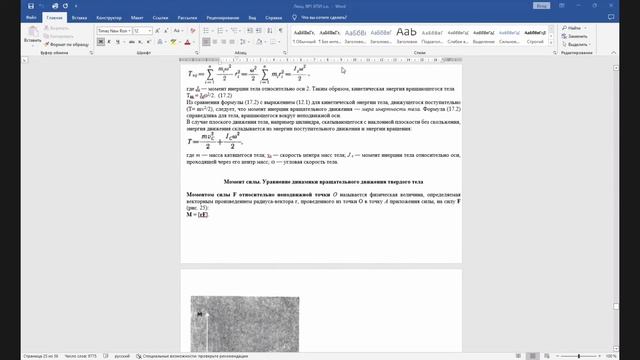Open the Файл tab
The height and width of the screenshot is (360, 640).
pos(31,18)
